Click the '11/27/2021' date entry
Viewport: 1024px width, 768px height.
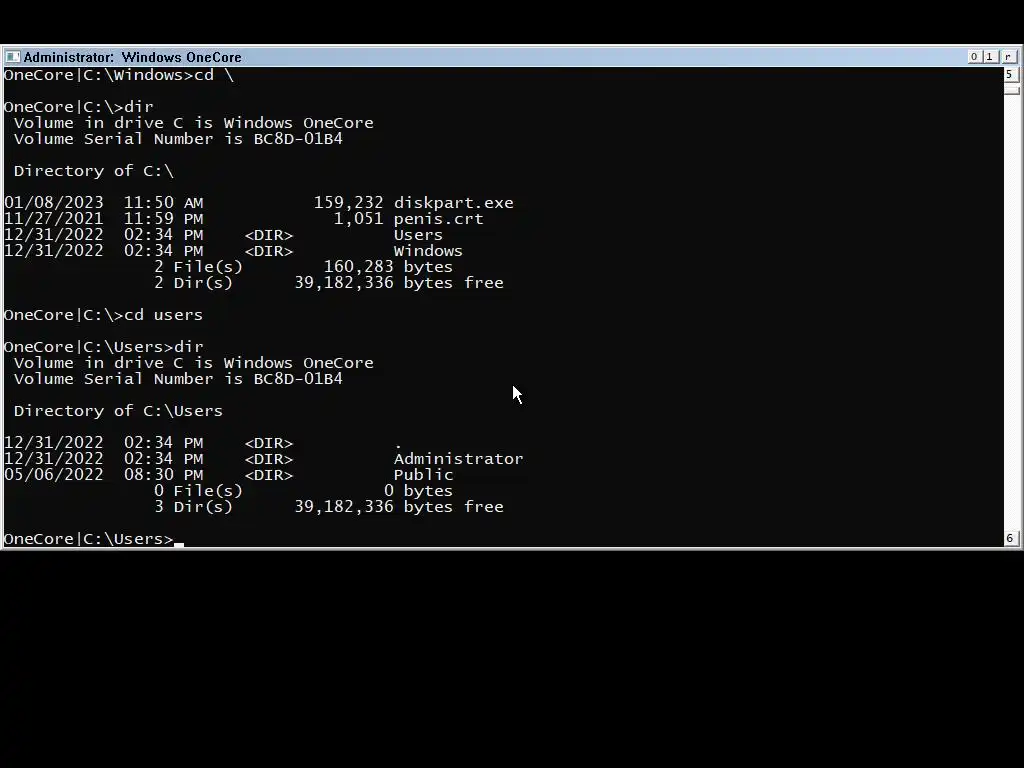[54, 219]
